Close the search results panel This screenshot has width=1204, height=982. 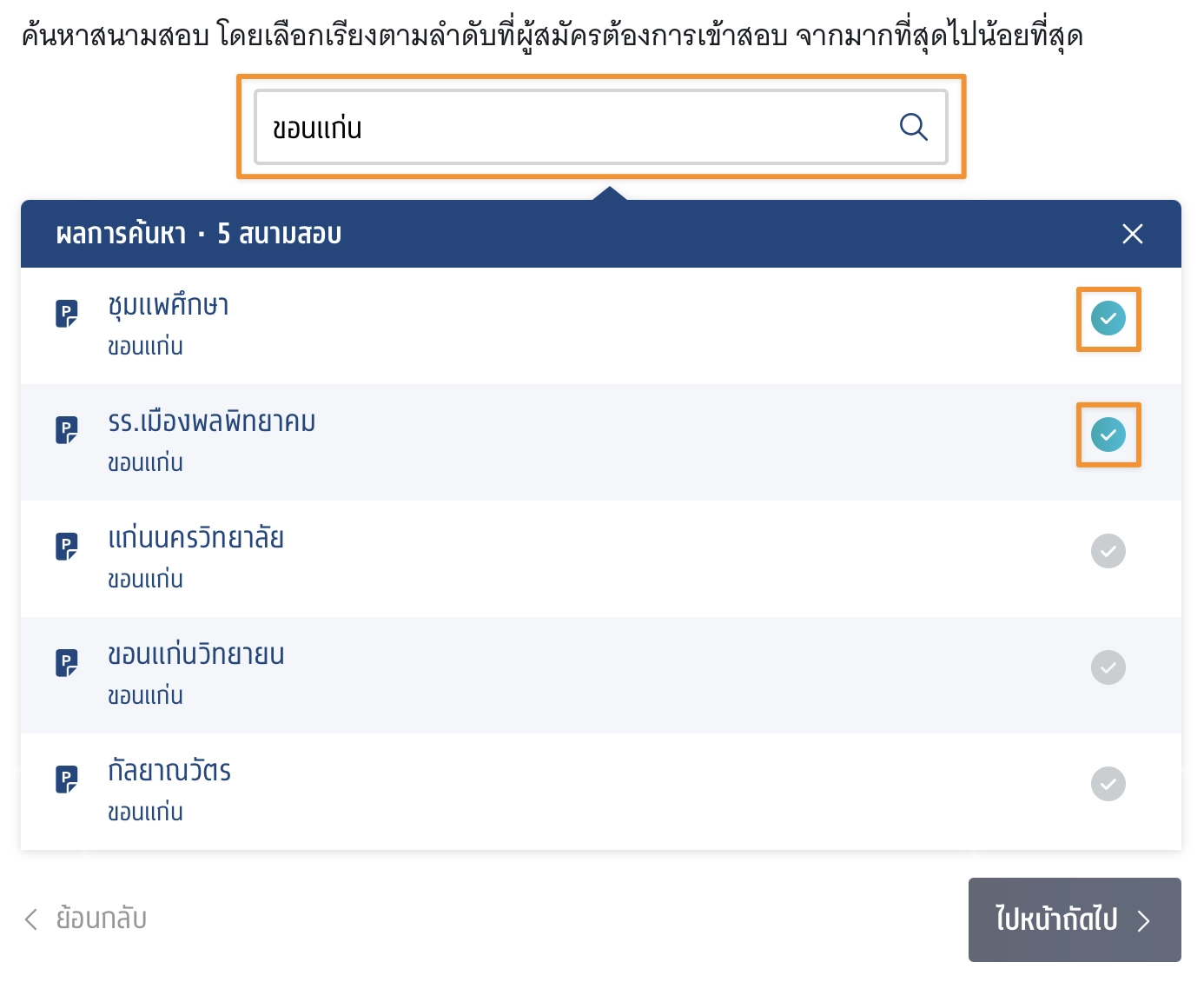tap(1132, 234)
